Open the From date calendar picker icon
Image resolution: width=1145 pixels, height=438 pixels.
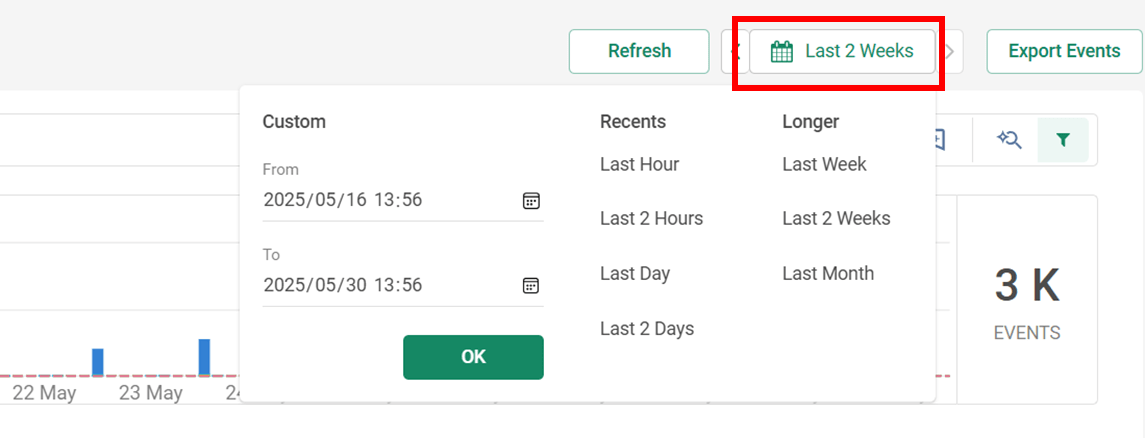(531, 201)
